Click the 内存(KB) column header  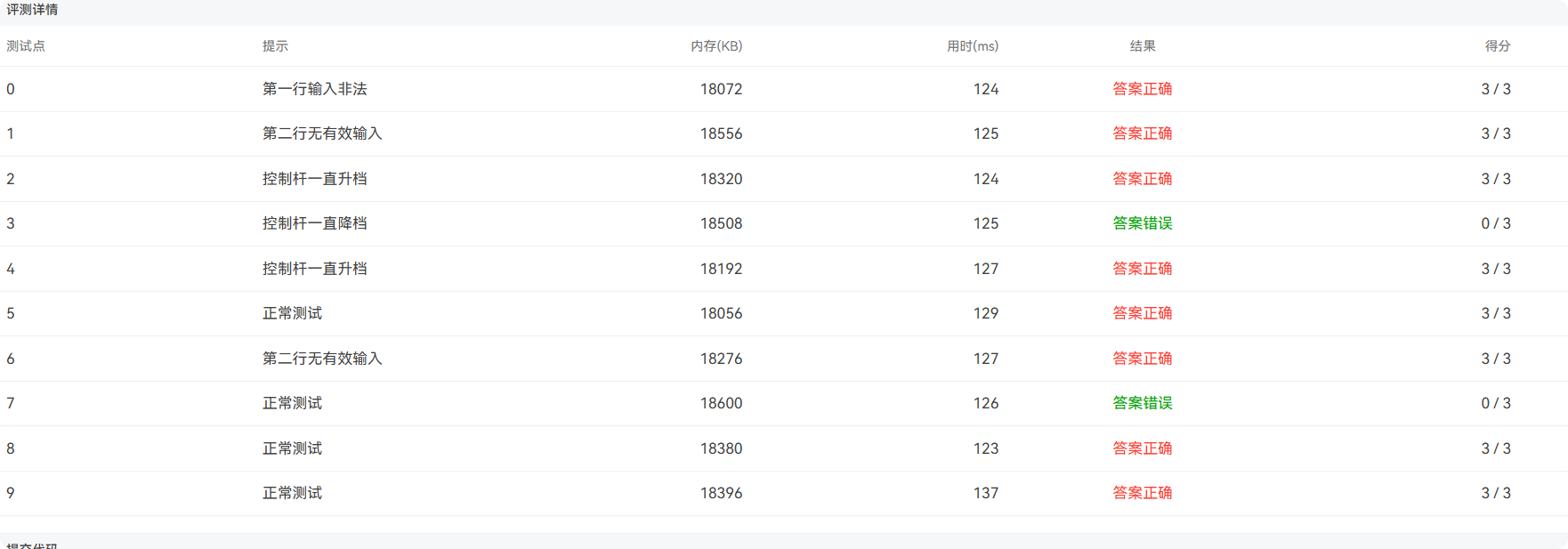pyautogui.click(x=716, y=46)
